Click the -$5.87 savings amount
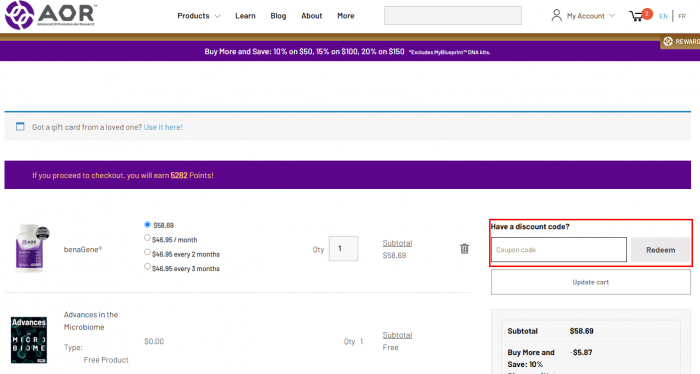The width and height of the screenshot is (700, 374). click(581, 353)
